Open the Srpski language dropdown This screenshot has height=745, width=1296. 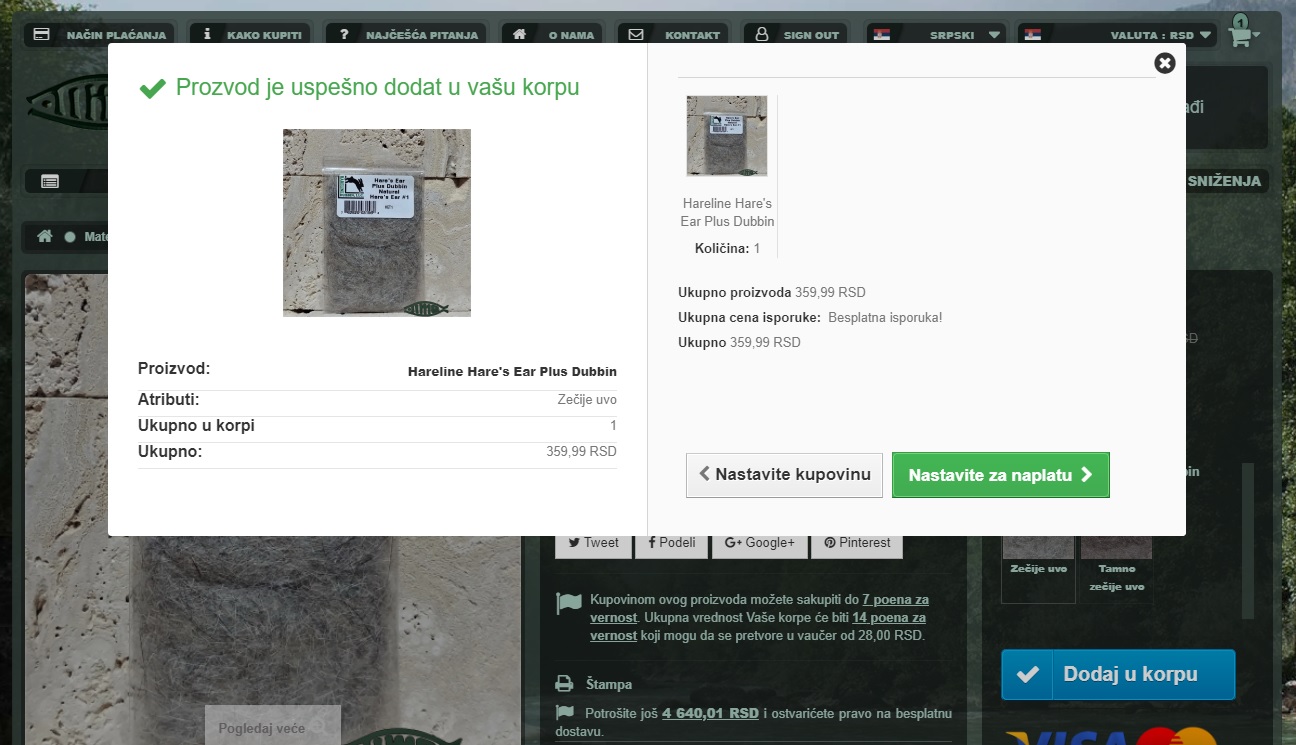(x=937, y=35)
